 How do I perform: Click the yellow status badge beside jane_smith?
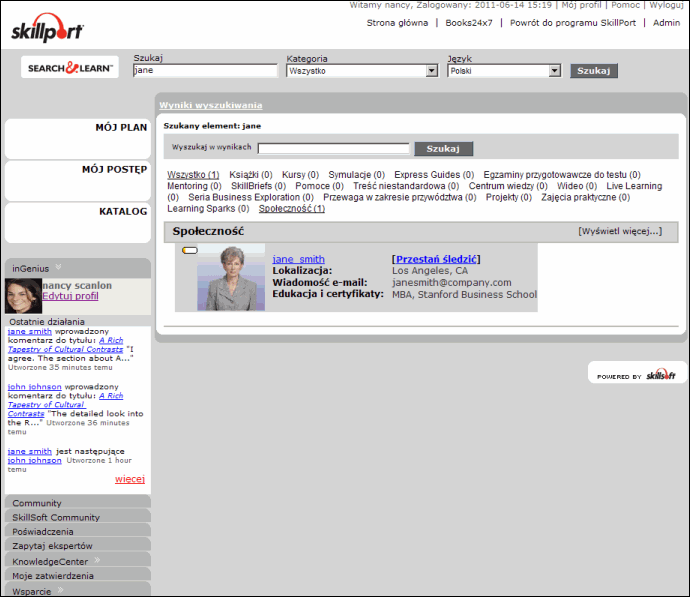pos(189,250)
